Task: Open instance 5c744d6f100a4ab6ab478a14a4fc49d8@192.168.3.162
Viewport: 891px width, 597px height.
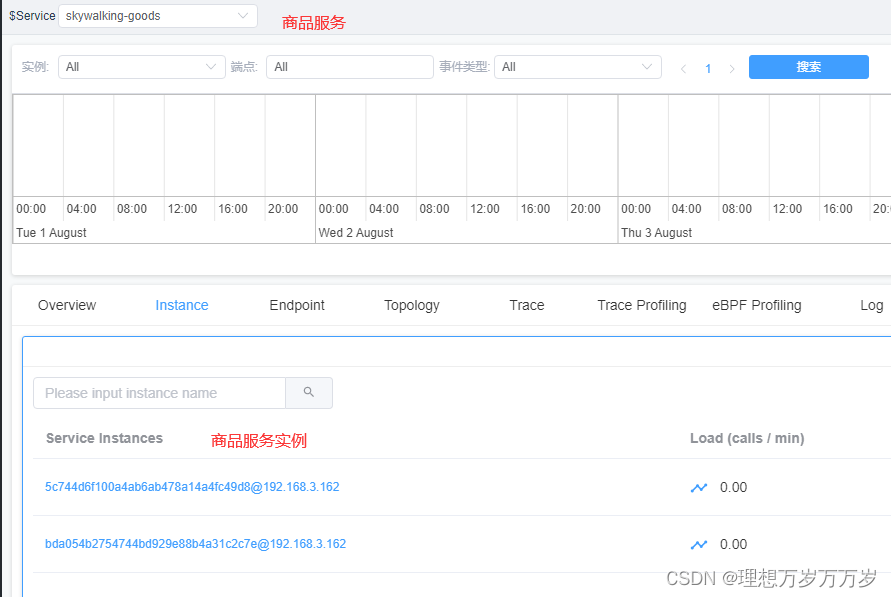Action: [x=192, y=487]
